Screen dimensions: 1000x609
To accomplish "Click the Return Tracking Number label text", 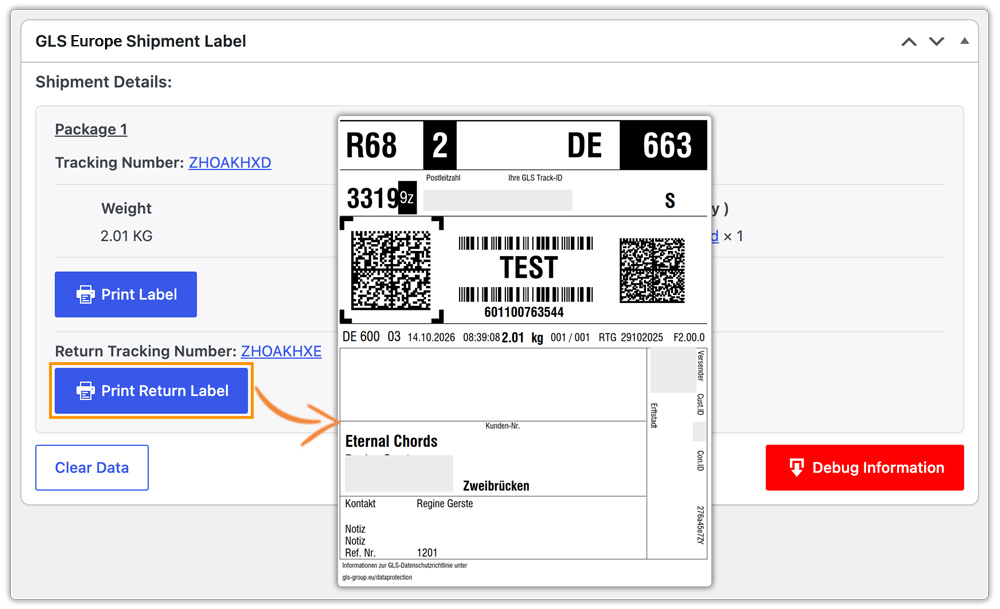I will (x=145, y=351).
